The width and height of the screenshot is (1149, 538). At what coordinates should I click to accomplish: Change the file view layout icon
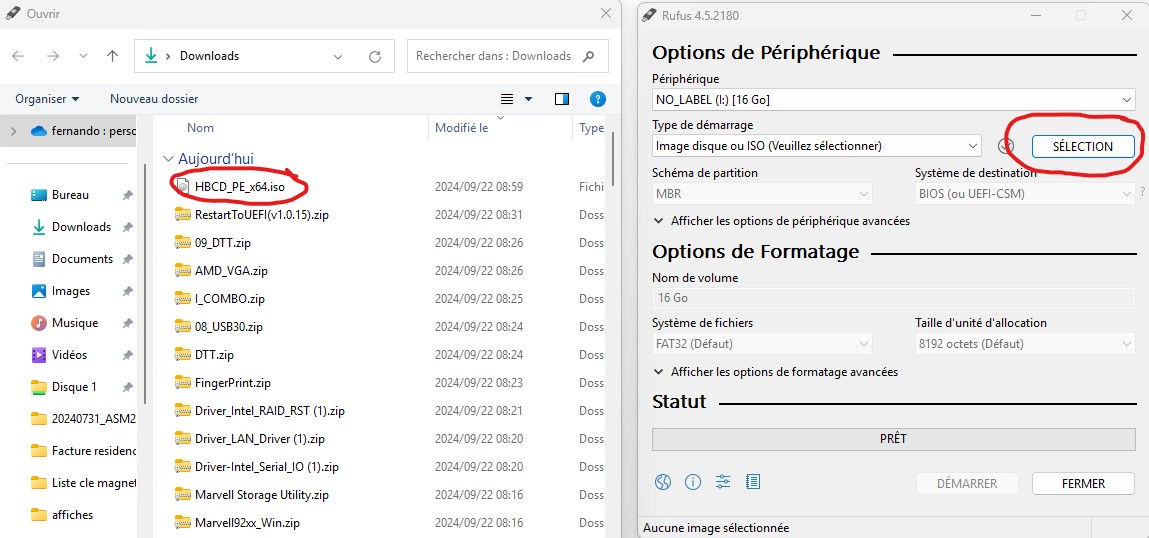[x=506, y=99]
